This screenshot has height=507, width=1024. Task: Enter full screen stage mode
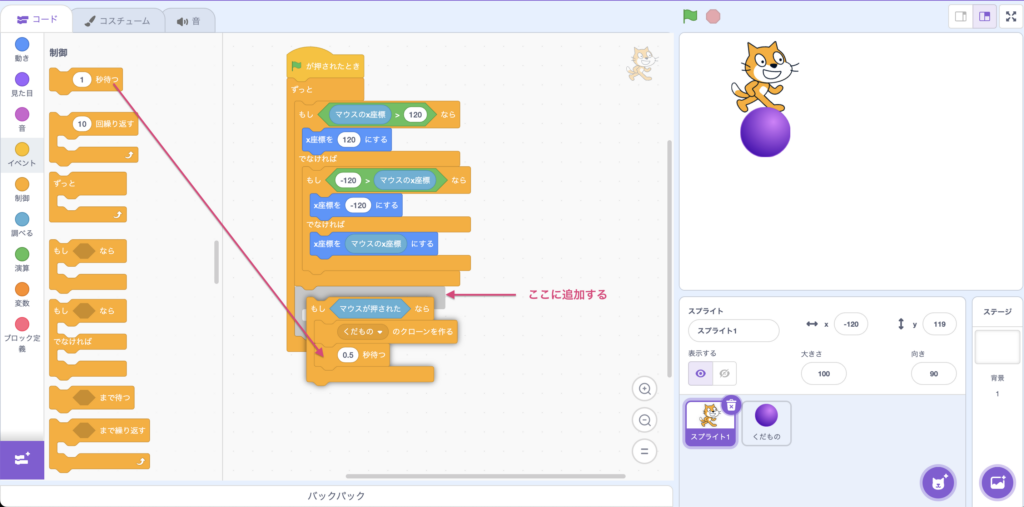pos(1010,16)
